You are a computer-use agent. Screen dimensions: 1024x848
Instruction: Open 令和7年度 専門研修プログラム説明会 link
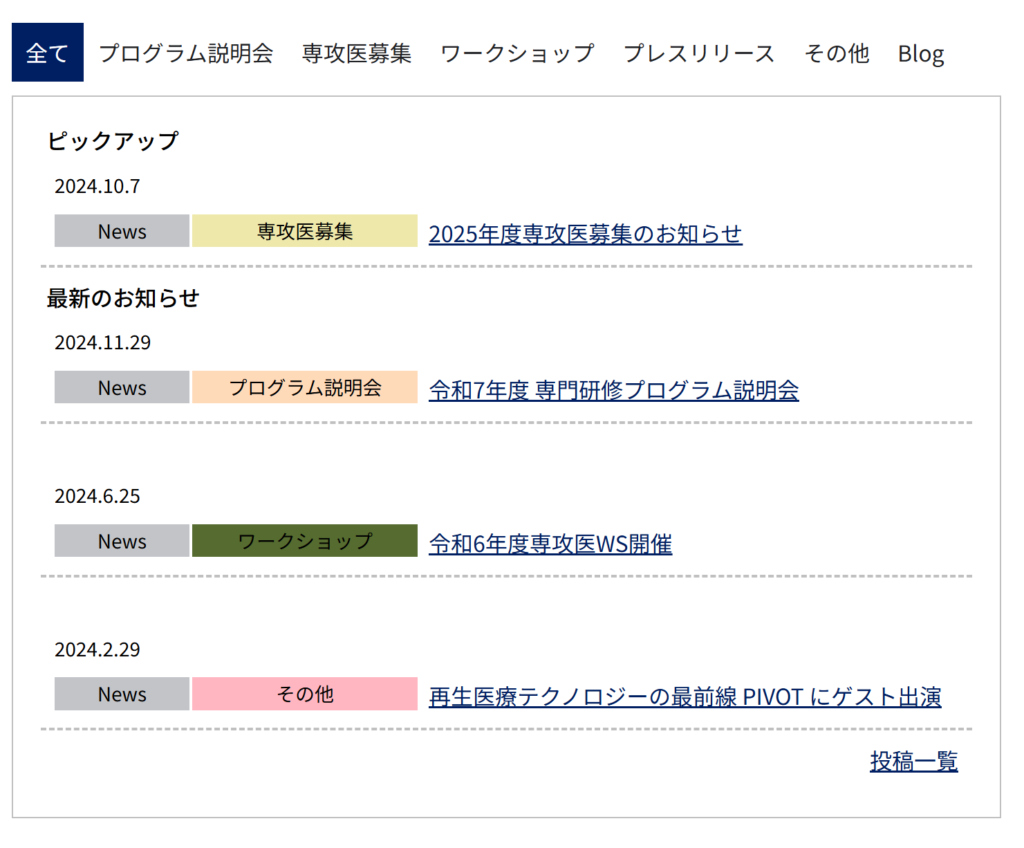tap(613, 390)
